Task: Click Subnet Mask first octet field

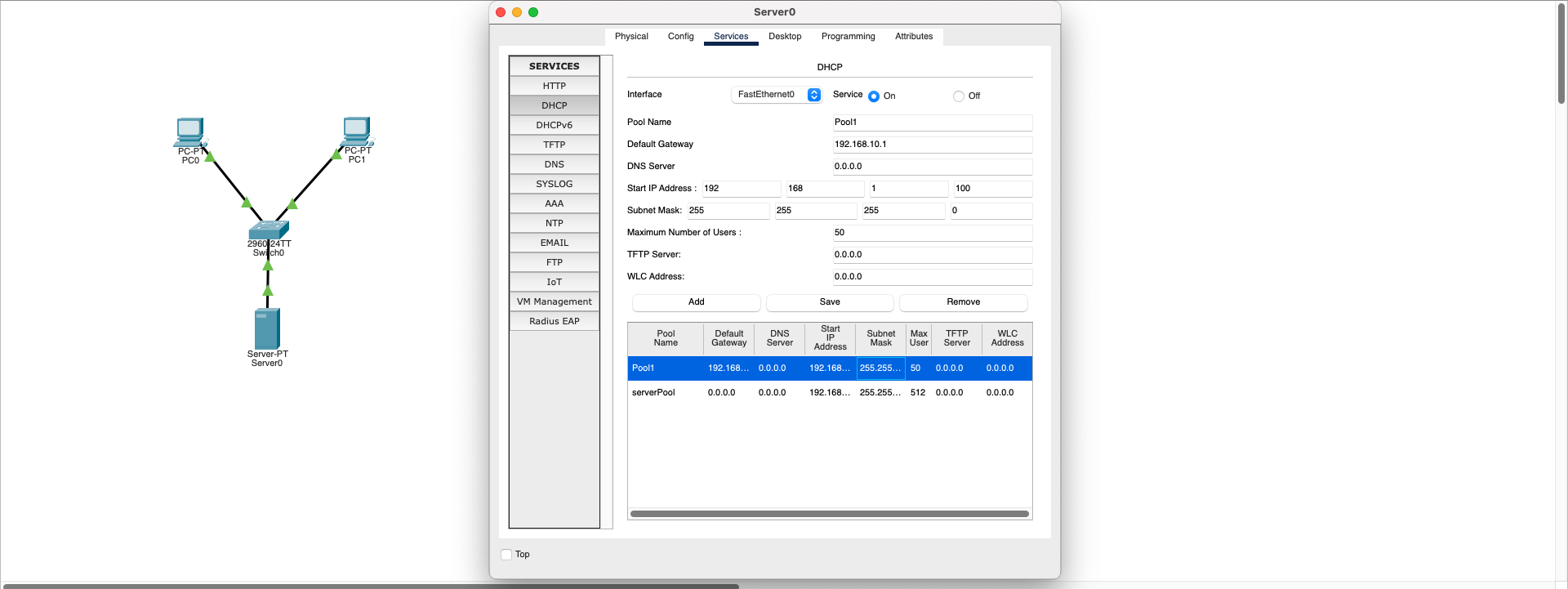Action: (x=728, y=211)
